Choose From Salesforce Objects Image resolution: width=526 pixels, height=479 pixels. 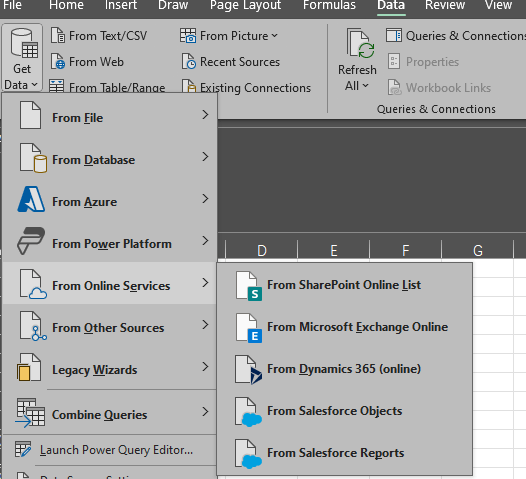click(x=345, y=411)
